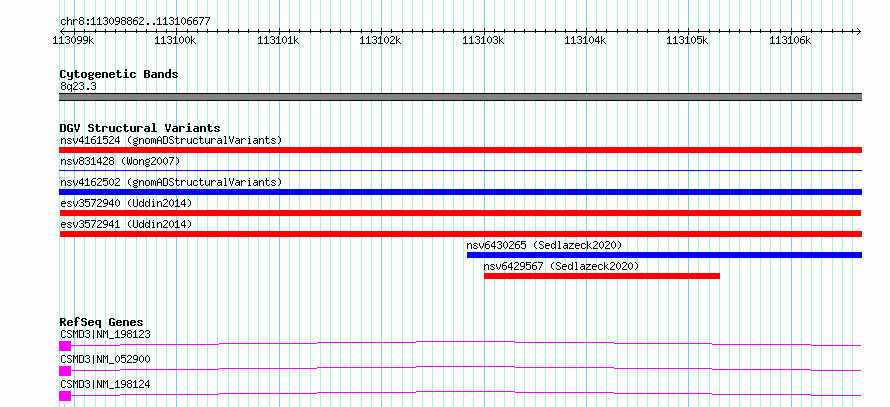Open the CSMD3|NM_198123 transcript label
This screenshot has width=890, height=407.
(105, 334)
